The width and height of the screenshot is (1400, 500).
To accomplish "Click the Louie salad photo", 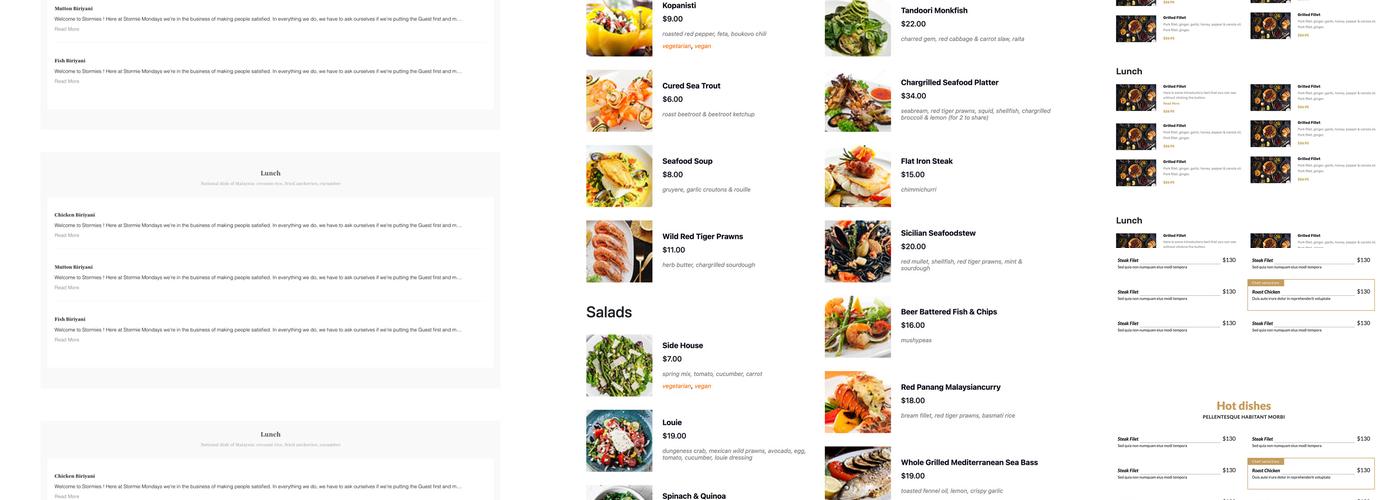I will tap(619, 440).
